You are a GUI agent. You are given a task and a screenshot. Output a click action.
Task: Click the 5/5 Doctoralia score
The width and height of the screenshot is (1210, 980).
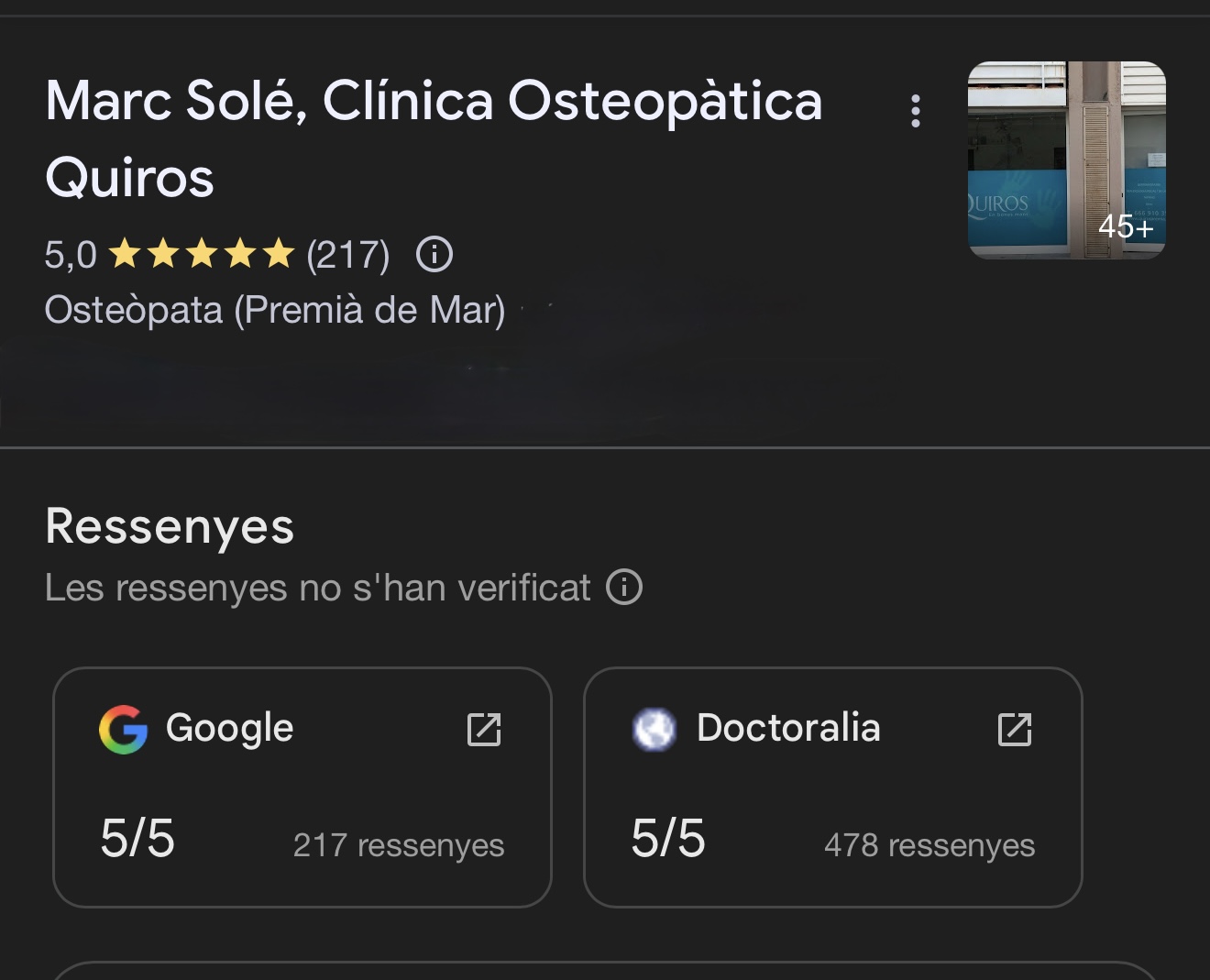click(668, 838)
